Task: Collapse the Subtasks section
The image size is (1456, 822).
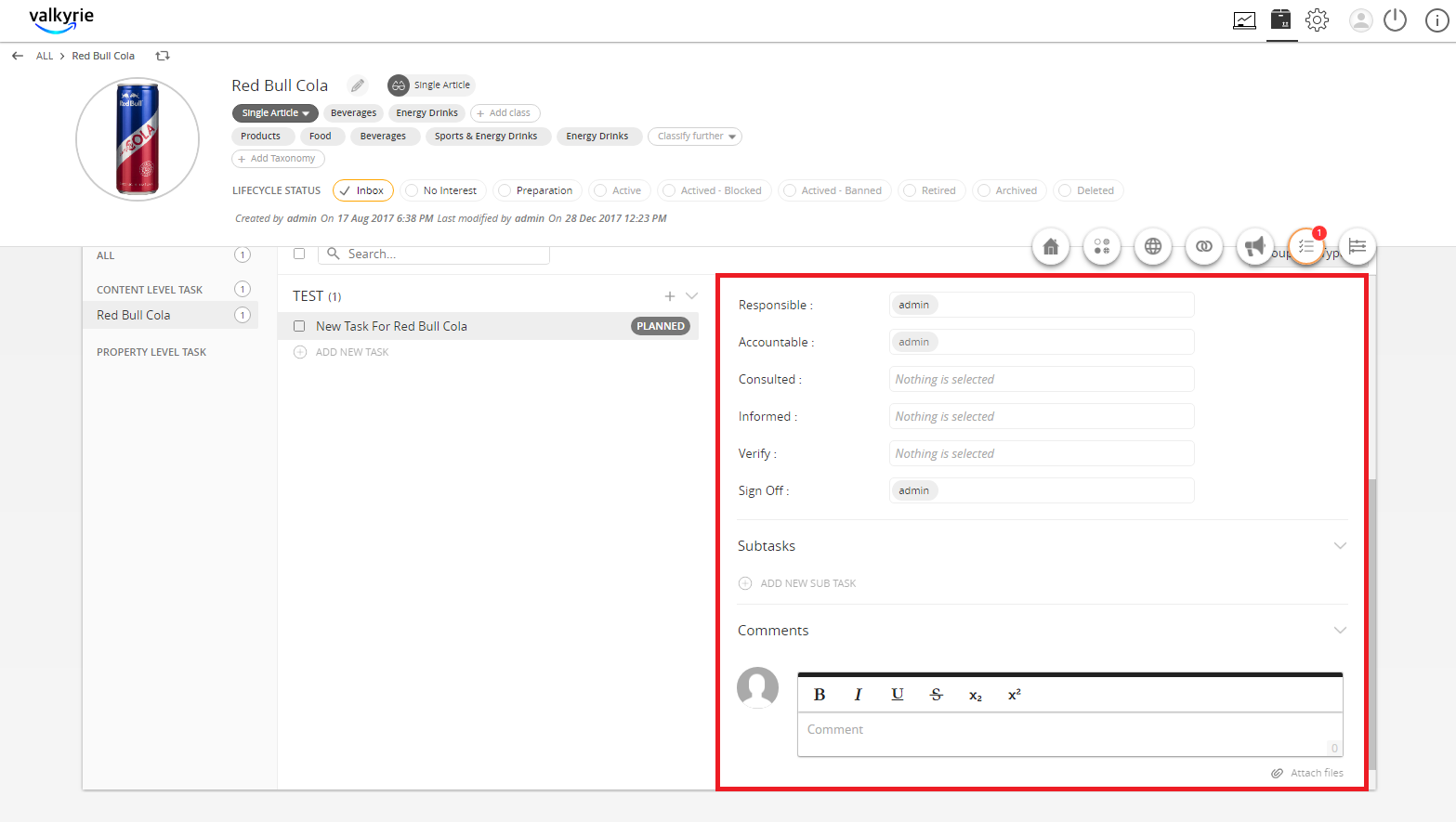Action: coord(1340,546)
